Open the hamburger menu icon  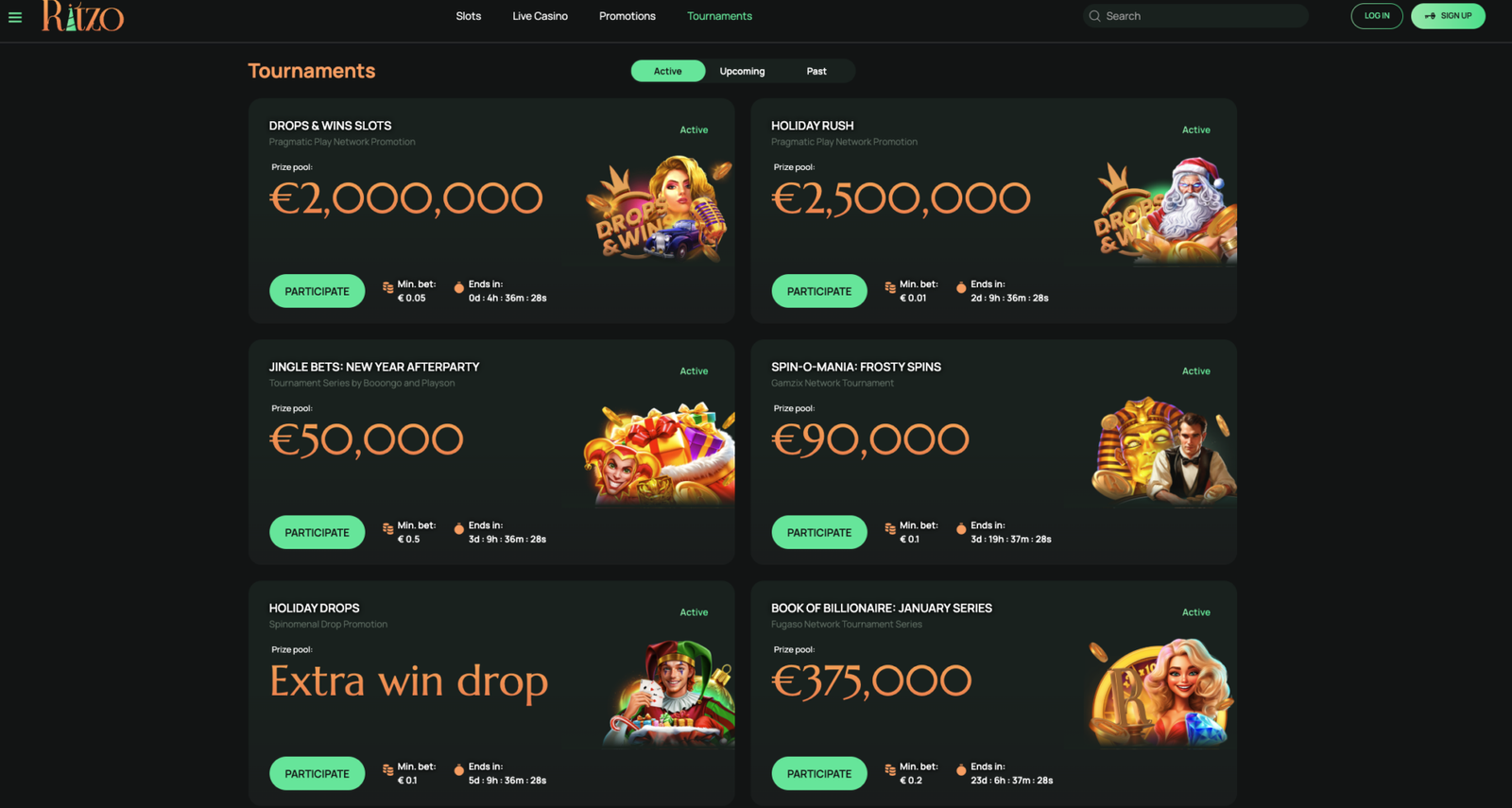click(x=15, y=17)
